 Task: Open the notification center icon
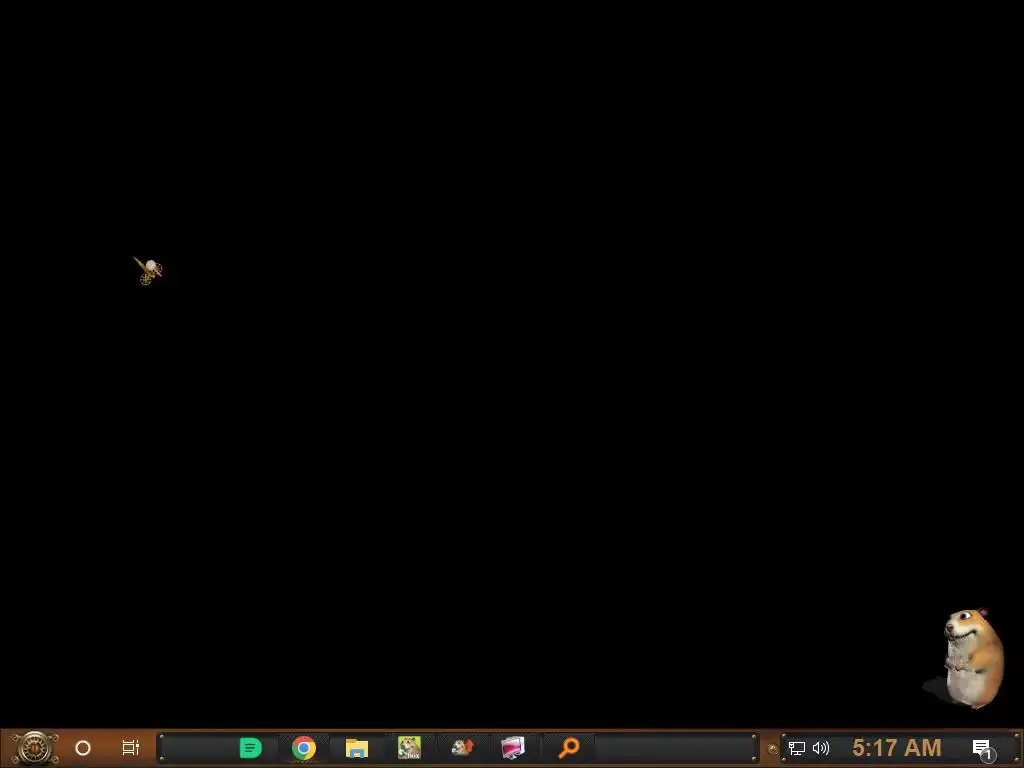pyautogui.click(x=984, y=750)
